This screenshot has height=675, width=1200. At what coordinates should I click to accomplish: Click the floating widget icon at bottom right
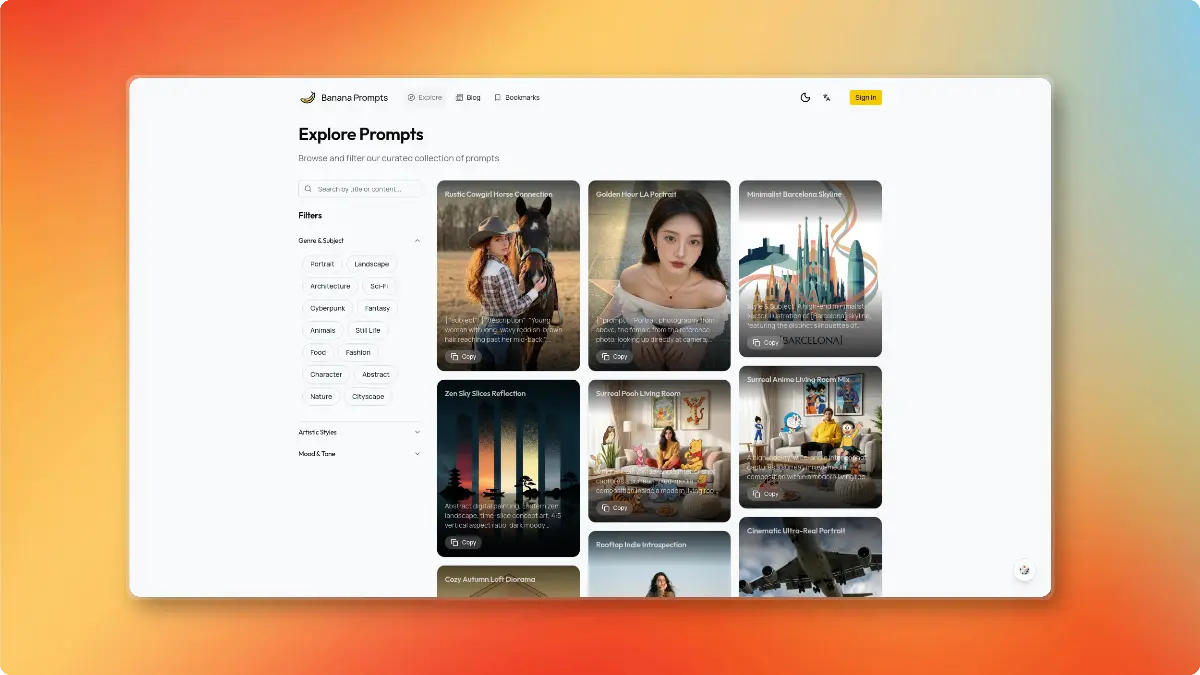coord(1024,570)
